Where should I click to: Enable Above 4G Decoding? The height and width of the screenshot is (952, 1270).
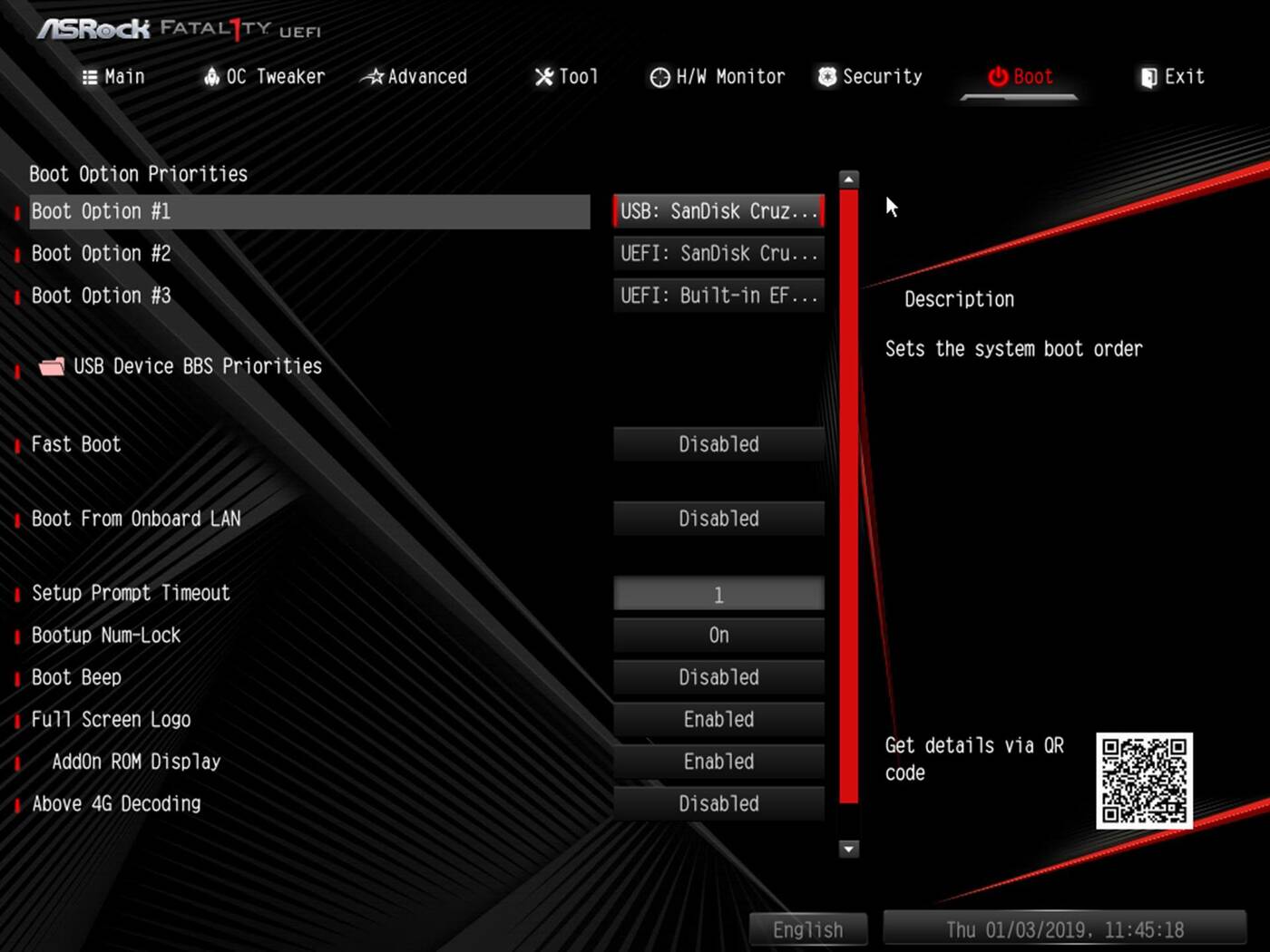click(x=718, y=803)
